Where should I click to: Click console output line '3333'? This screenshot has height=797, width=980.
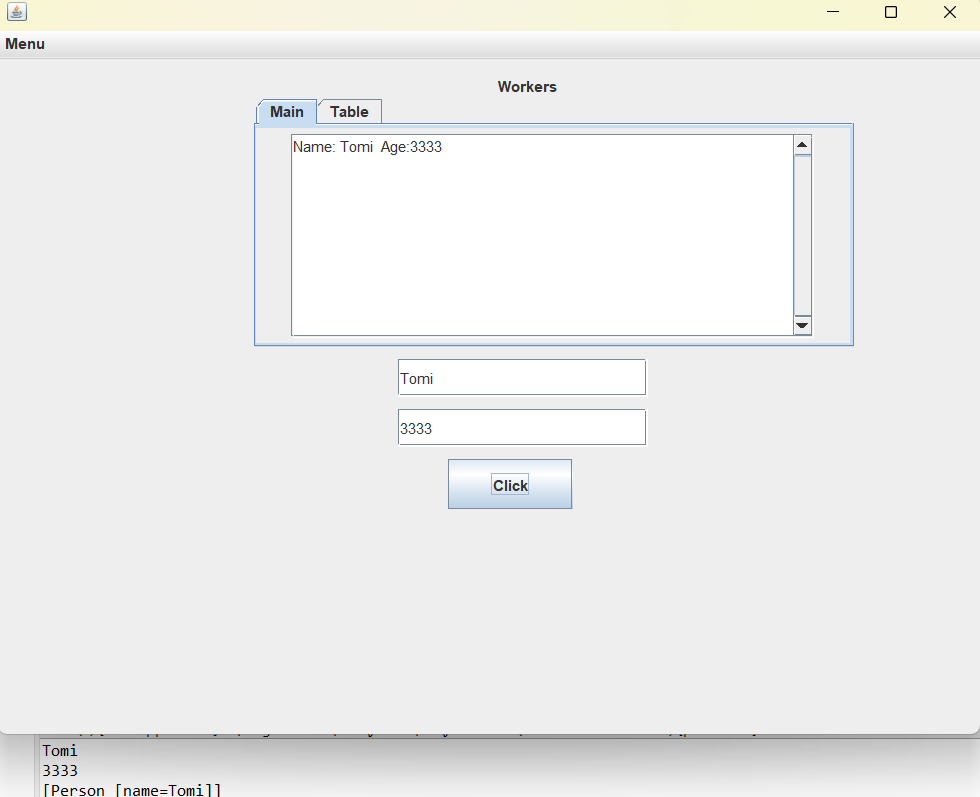click(60, 771)
